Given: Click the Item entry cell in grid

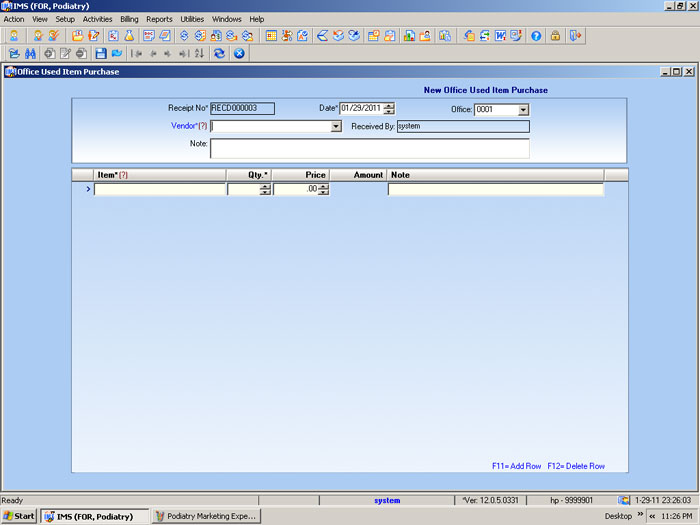Looking at the screenshot, I should [x=160, y=189].
